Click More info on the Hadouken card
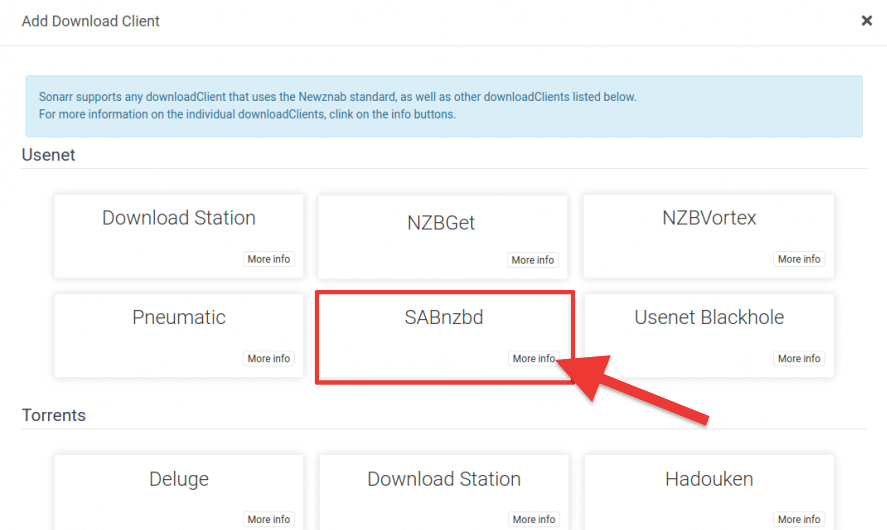This screenshot has height=530, width=887. pyautogui.click(x=798, y=519)
